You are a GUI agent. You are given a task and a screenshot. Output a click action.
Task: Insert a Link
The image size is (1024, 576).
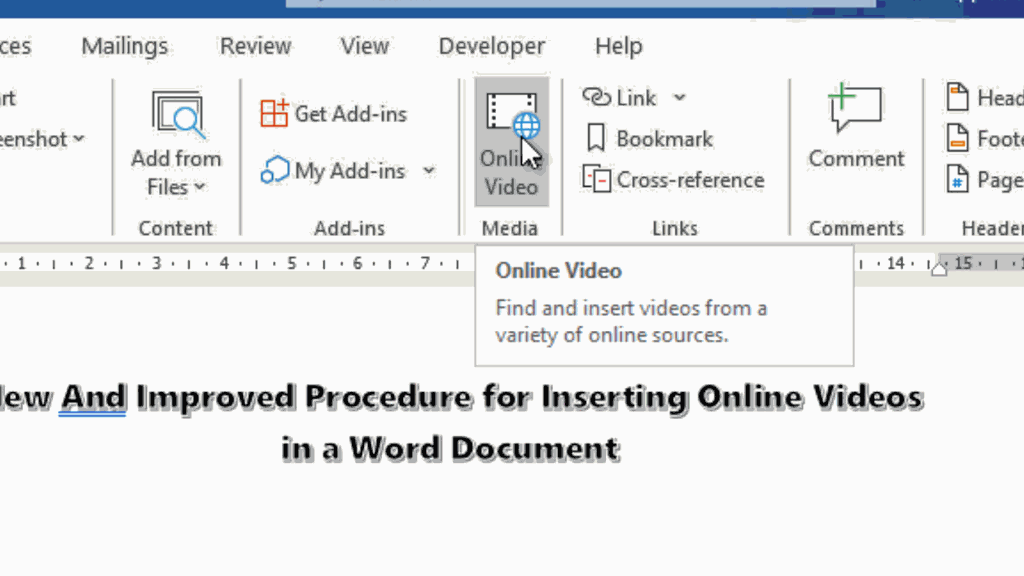coord(619,98)
